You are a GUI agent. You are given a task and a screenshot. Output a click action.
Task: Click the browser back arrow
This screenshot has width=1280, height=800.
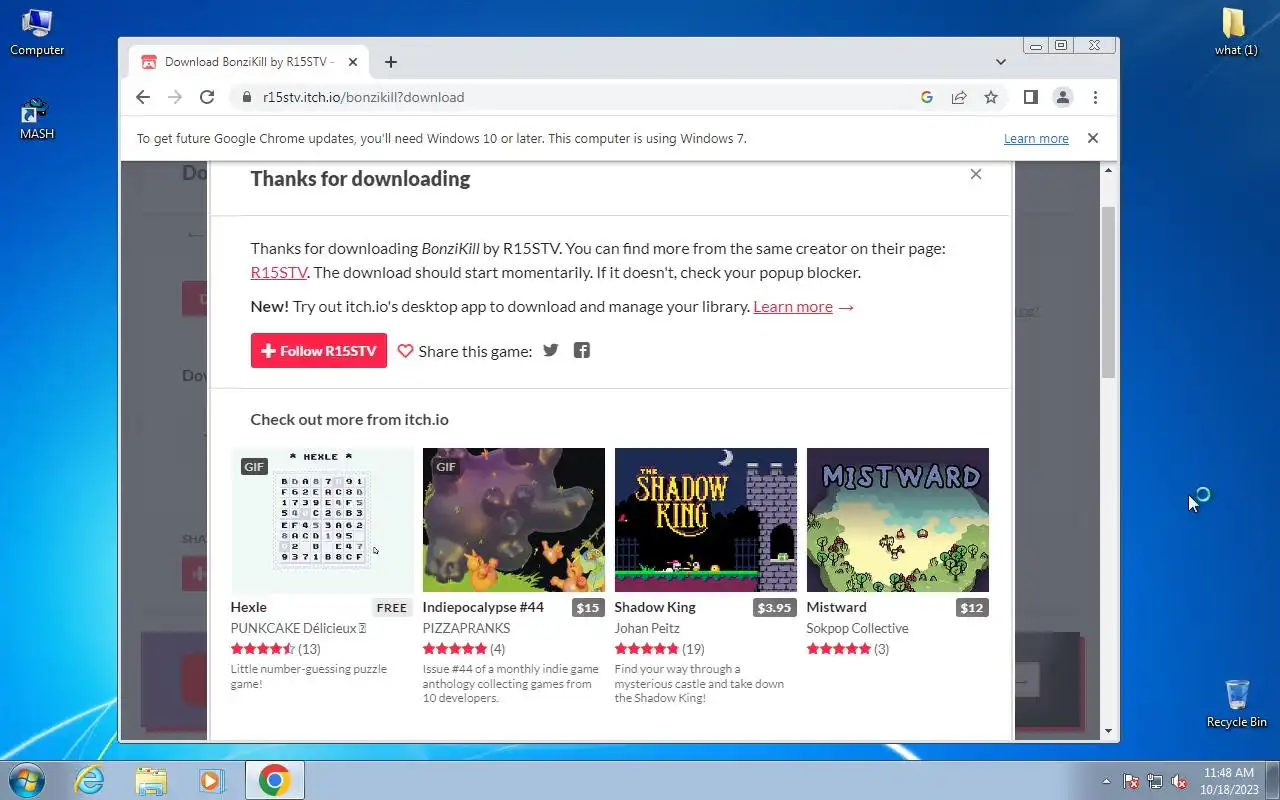click(143, 97)
